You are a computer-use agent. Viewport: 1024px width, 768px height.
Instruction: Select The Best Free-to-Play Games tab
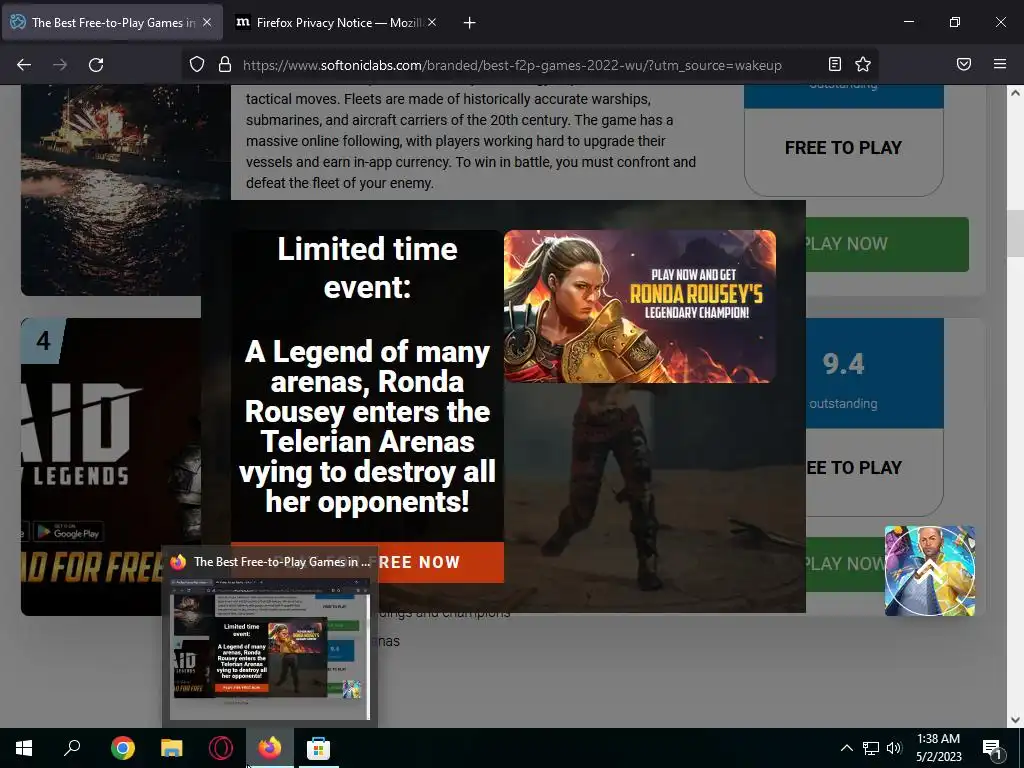pyautogui.click(x=112, y=22)
